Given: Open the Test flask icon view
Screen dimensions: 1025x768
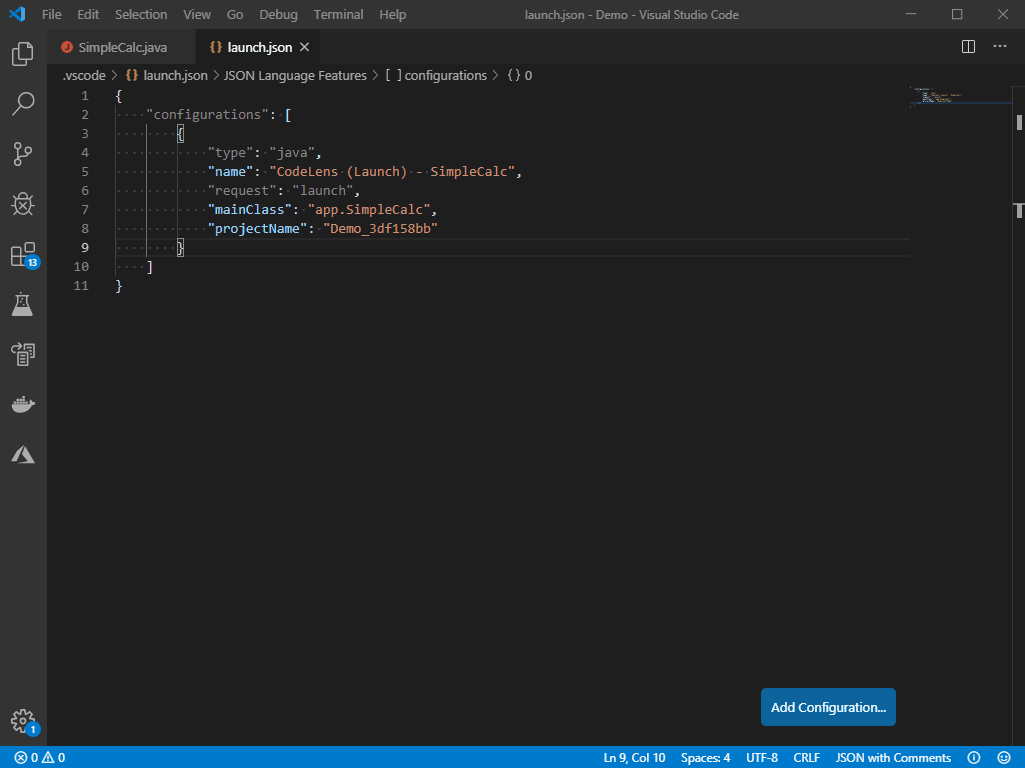Looking at the screenshot, I should 23,305.
